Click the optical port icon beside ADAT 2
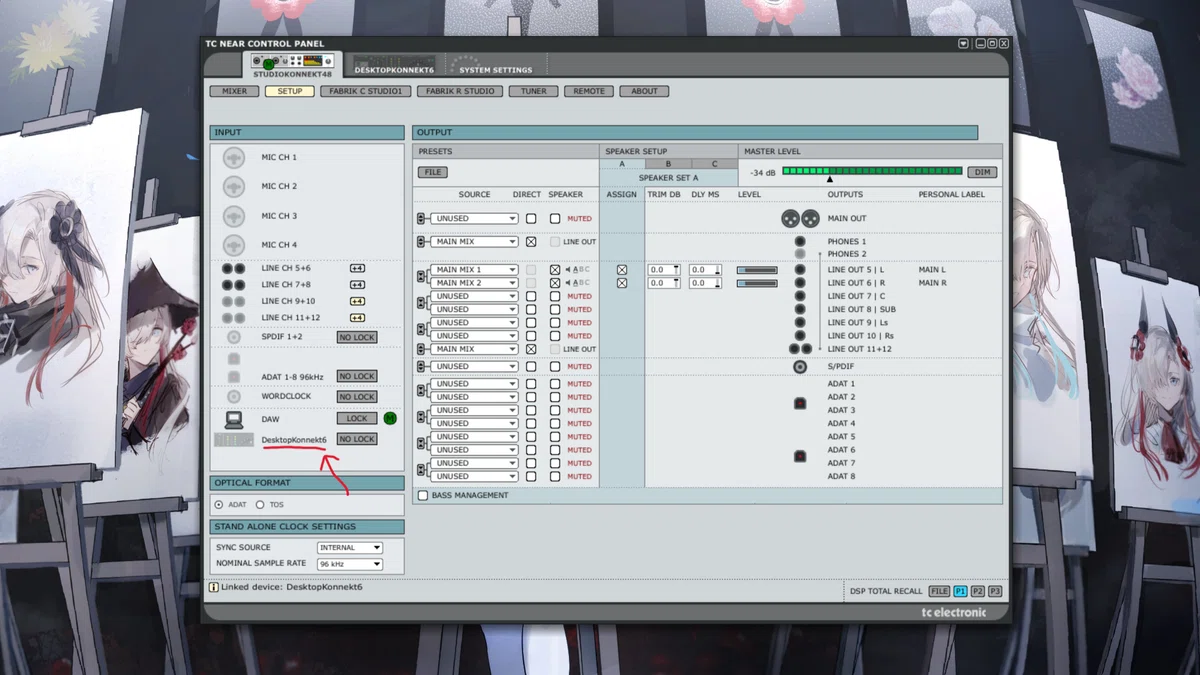1200x675 pixels. coord(800,403)
